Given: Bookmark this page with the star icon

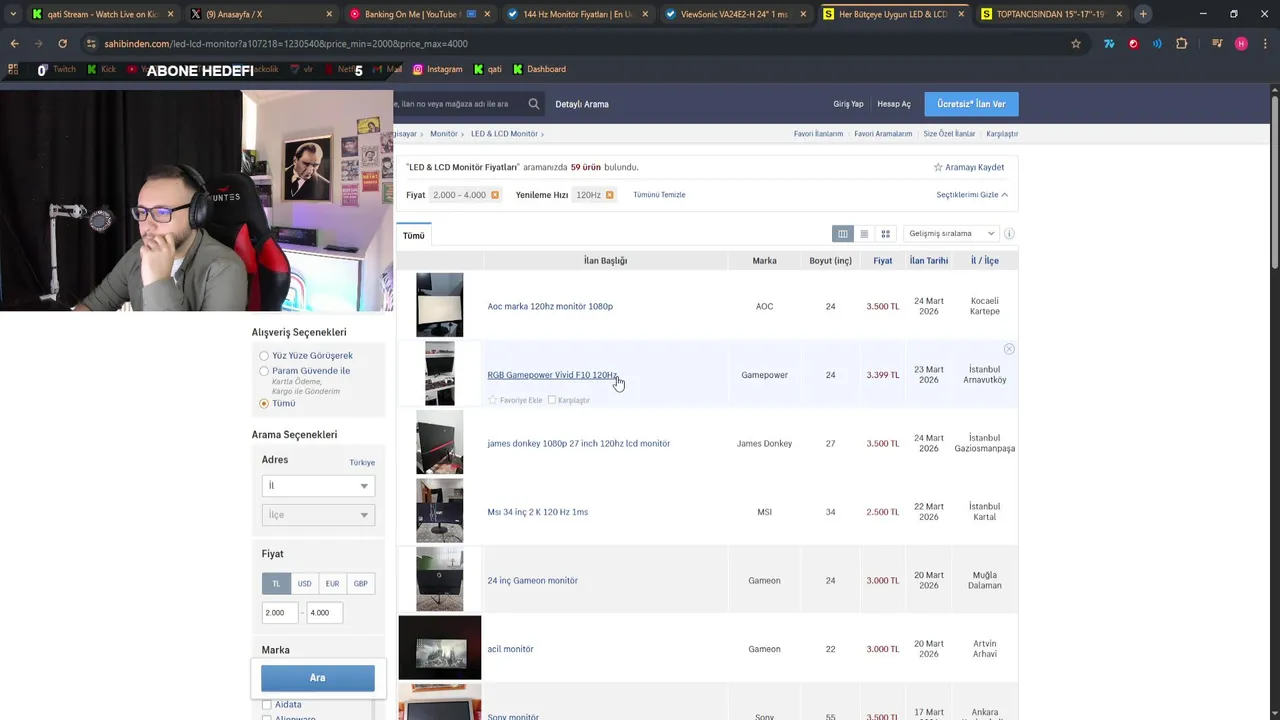Looking at the screenshot, I should tap(1076, 44).
